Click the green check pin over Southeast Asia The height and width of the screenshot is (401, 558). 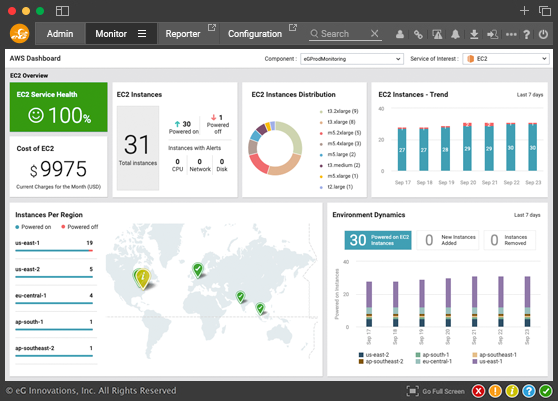point(260,308)
